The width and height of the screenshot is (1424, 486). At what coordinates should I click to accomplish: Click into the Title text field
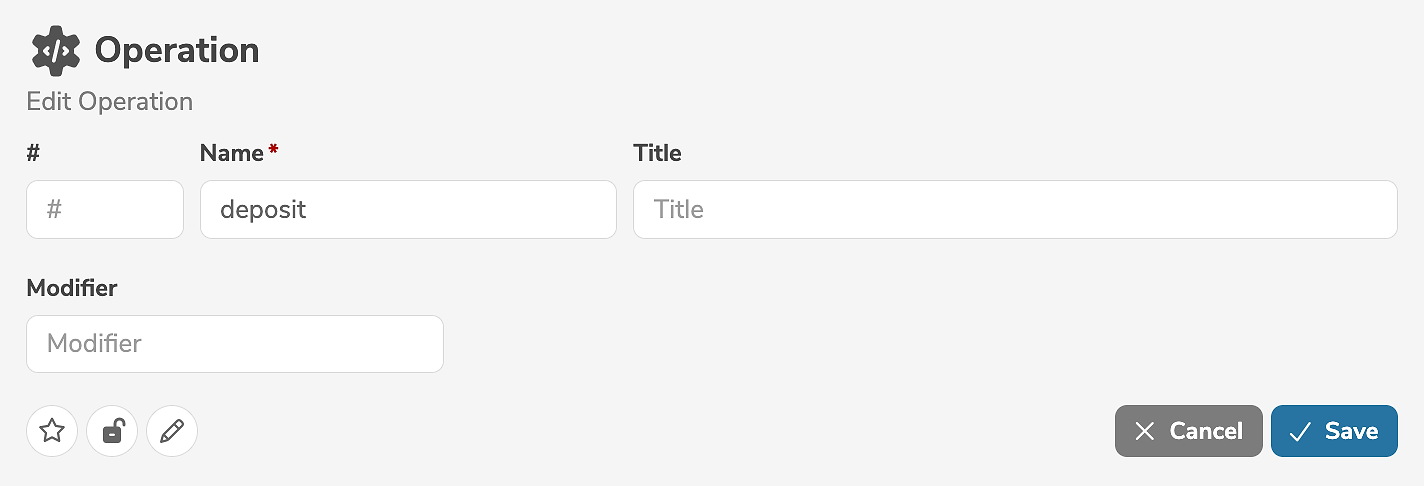(1015, 209)
